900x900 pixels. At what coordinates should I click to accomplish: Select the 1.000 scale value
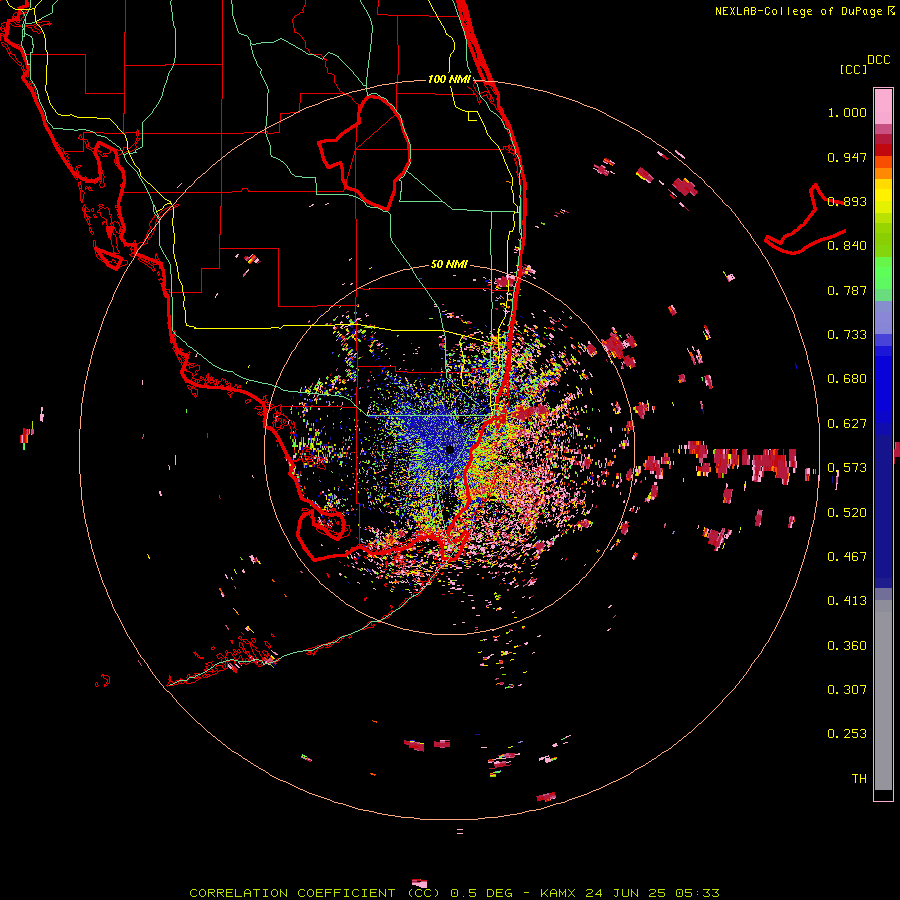(x=847, y=112)
